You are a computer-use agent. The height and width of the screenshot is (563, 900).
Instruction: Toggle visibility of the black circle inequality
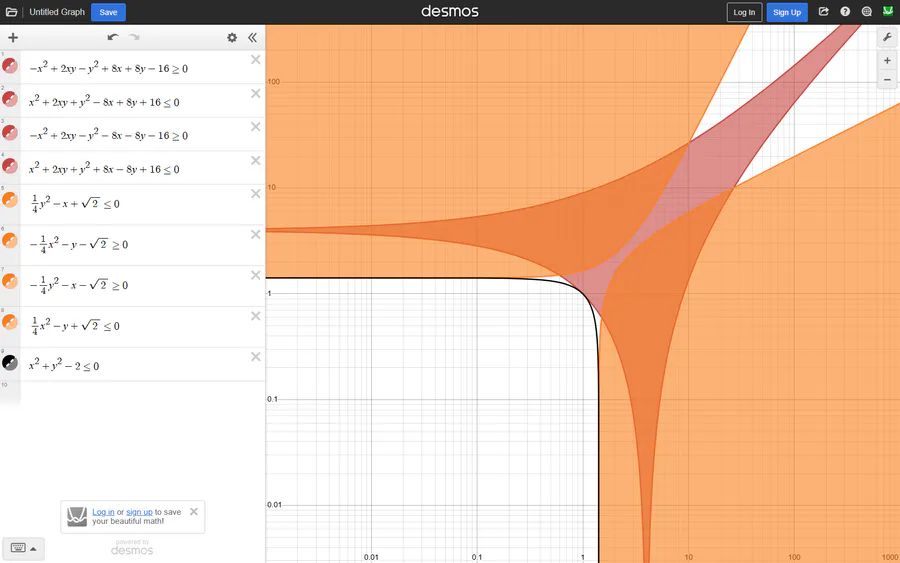point(10,363)
